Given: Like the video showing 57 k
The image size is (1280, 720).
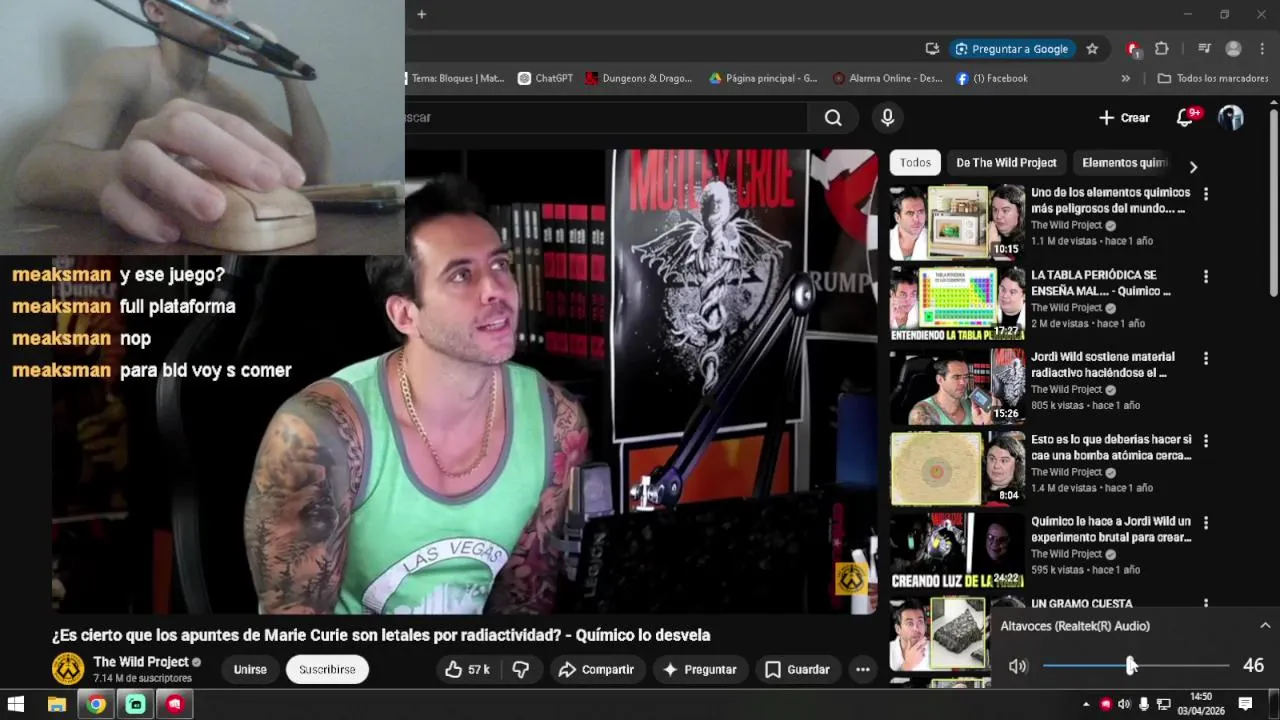Looking at the screenshot, I should point(467,669).
